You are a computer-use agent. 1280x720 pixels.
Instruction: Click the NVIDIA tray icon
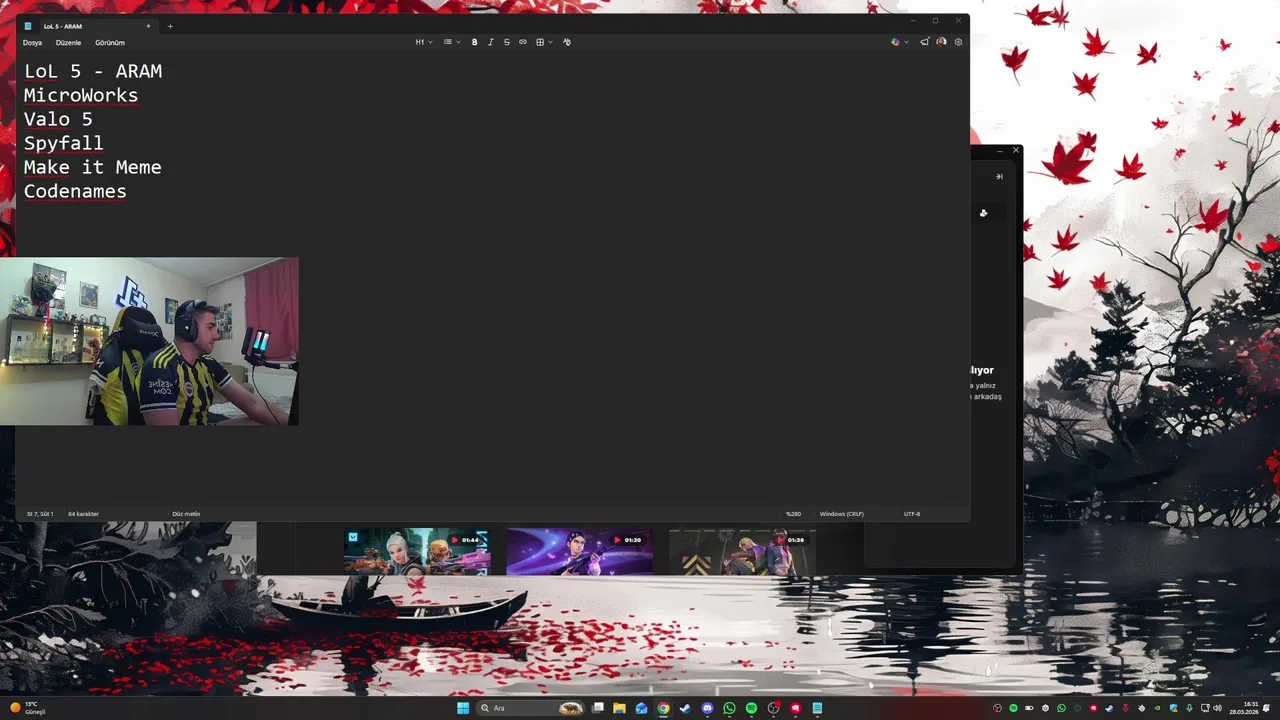(x=1157, y=708)
